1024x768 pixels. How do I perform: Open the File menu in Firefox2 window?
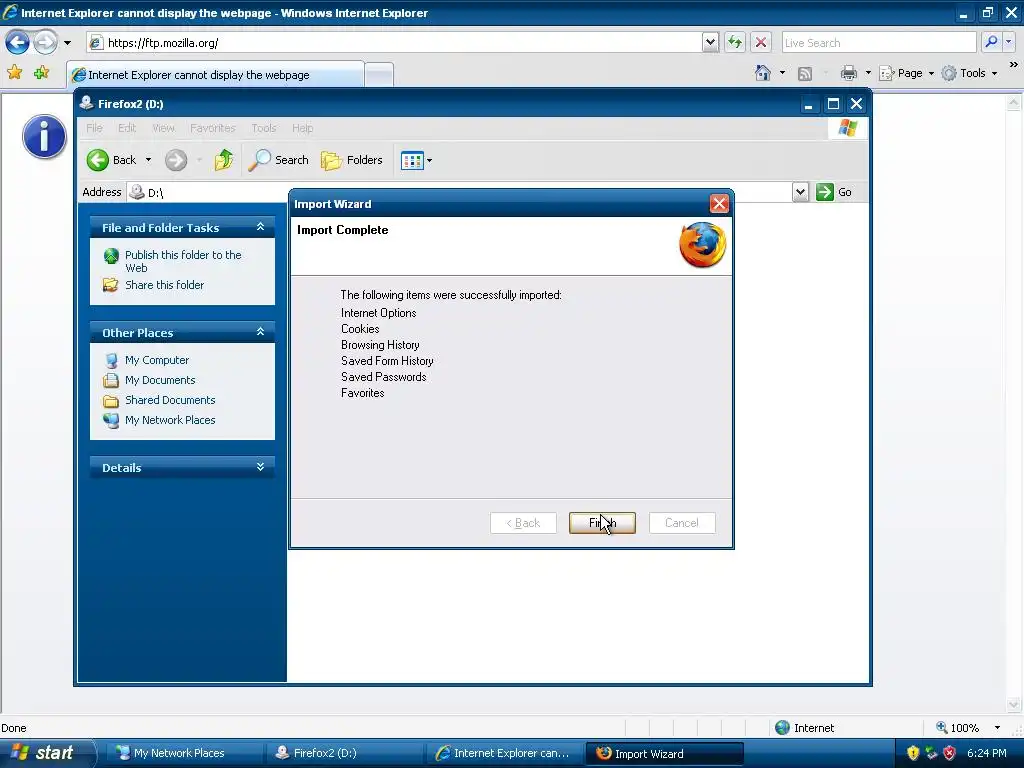pos(95,128)
